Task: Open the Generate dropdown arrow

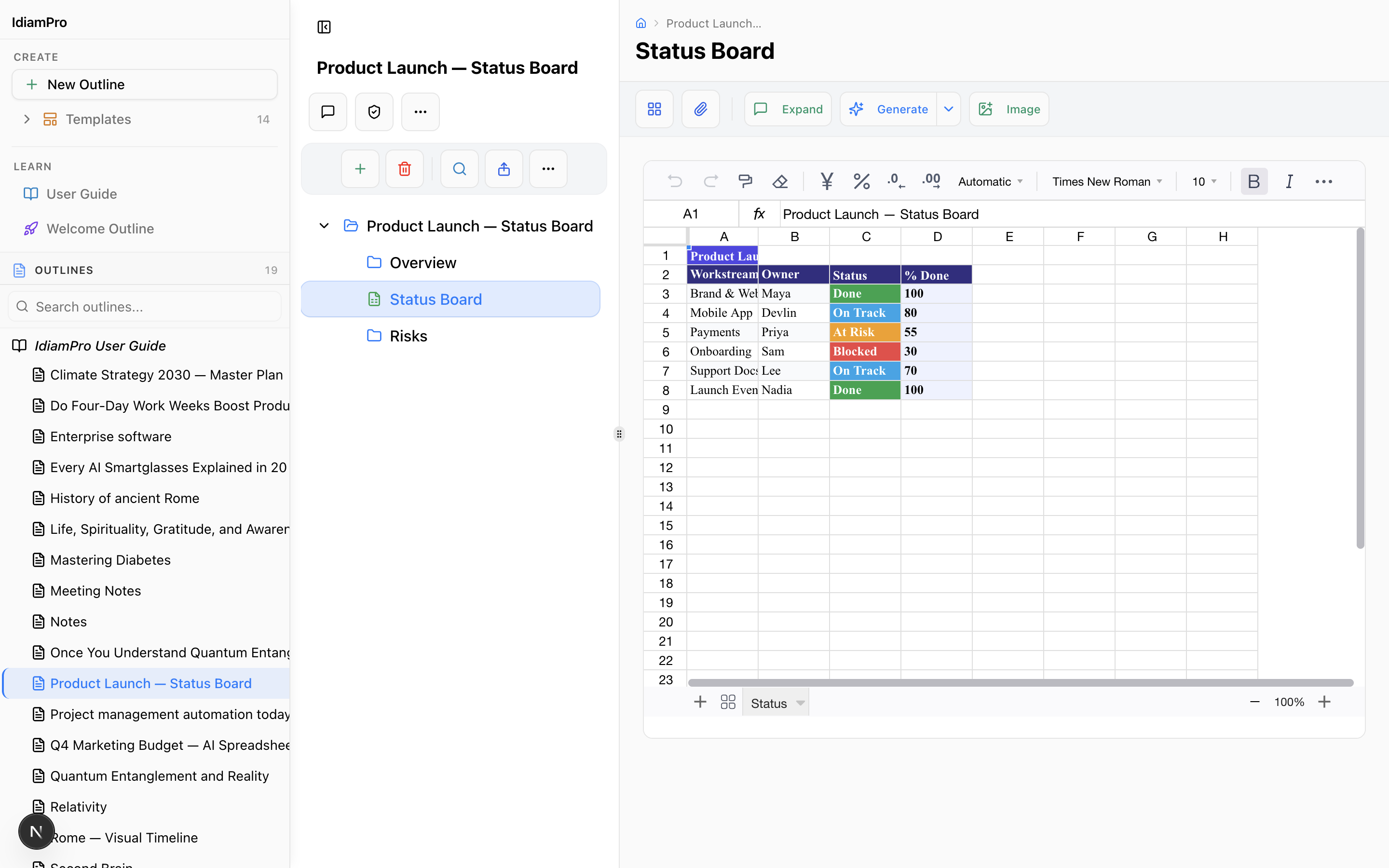Action: click(949, 109)
